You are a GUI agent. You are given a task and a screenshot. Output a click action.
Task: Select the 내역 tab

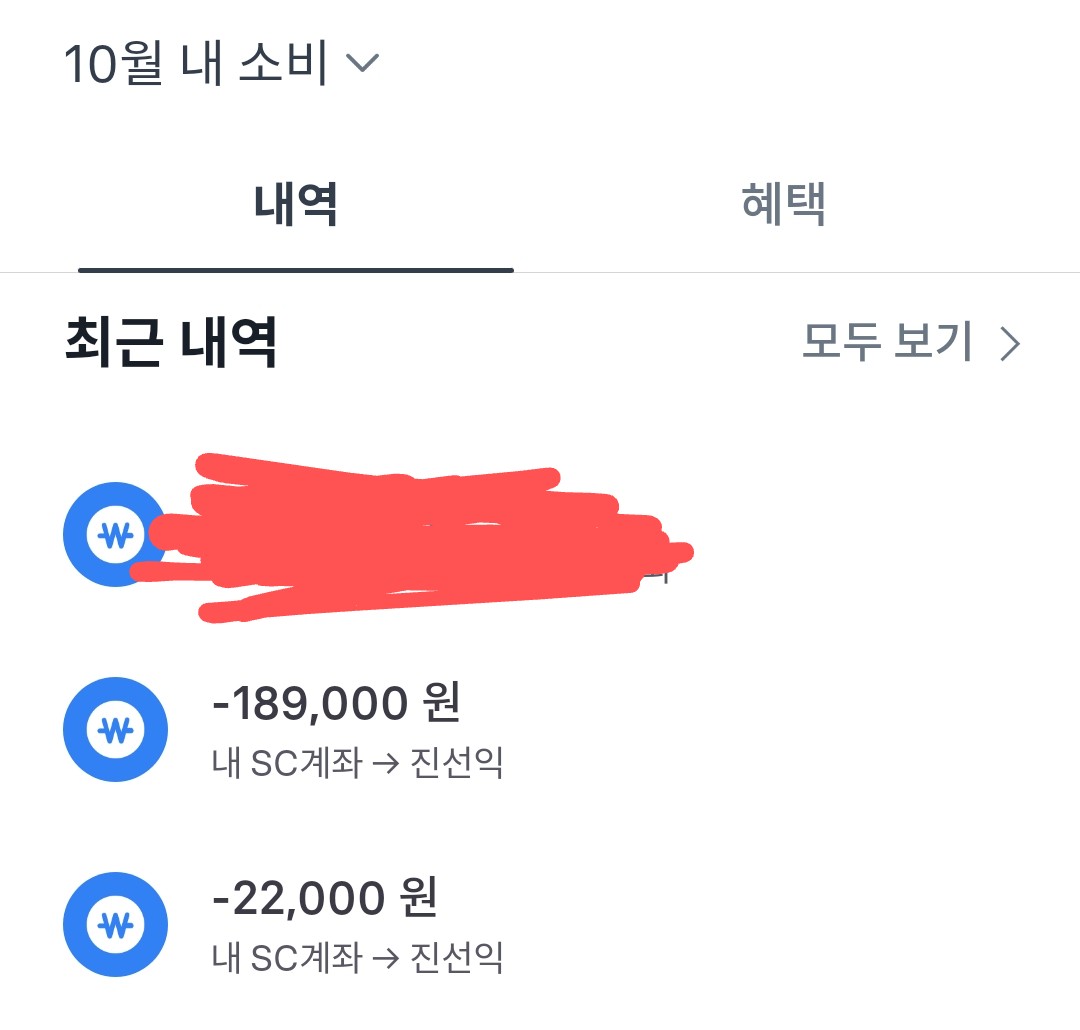pyautogui.click(x=295, y=204)
